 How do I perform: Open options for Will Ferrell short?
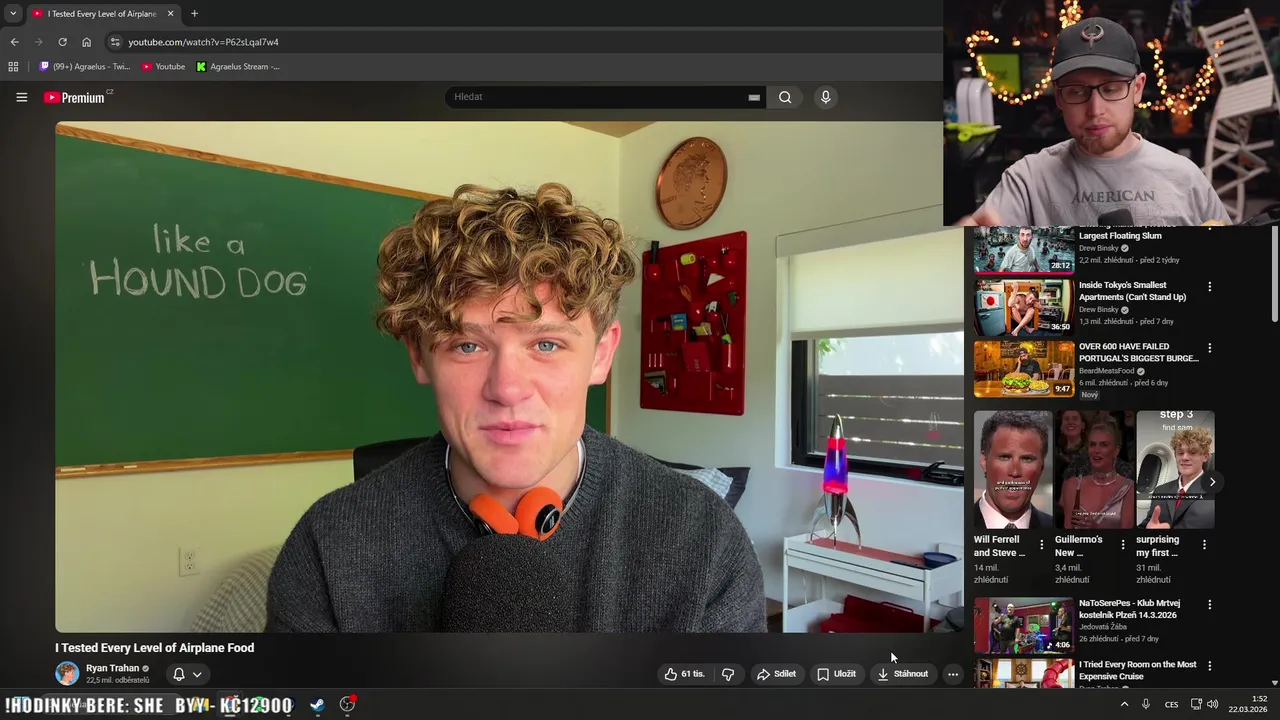(1042, 545)
